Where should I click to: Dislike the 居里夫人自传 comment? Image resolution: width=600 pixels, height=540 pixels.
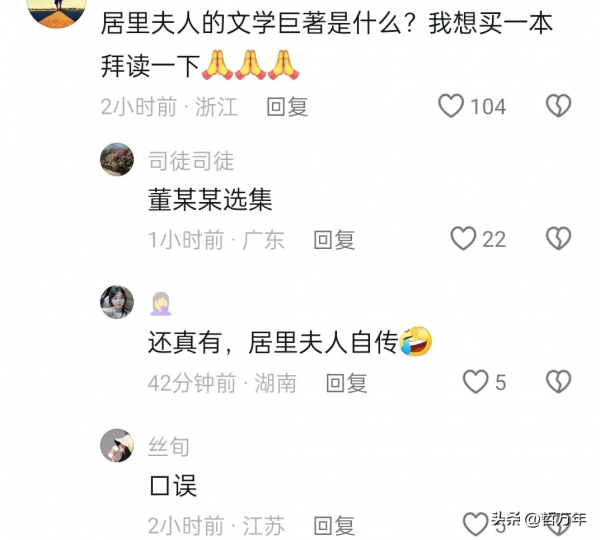(x=558, y=382)
